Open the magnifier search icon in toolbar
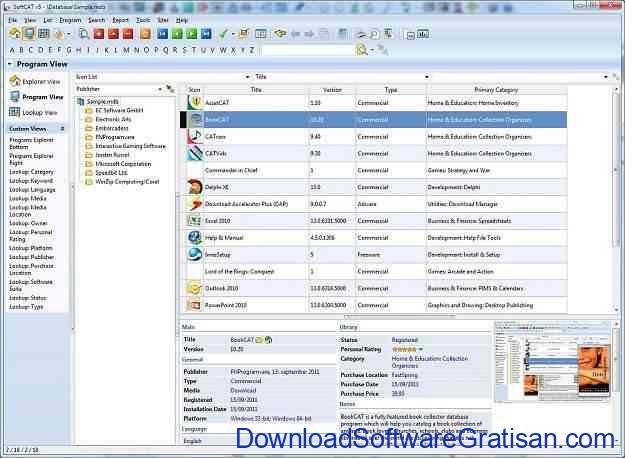Screen dimensions: 625x458 click(84, 34)
